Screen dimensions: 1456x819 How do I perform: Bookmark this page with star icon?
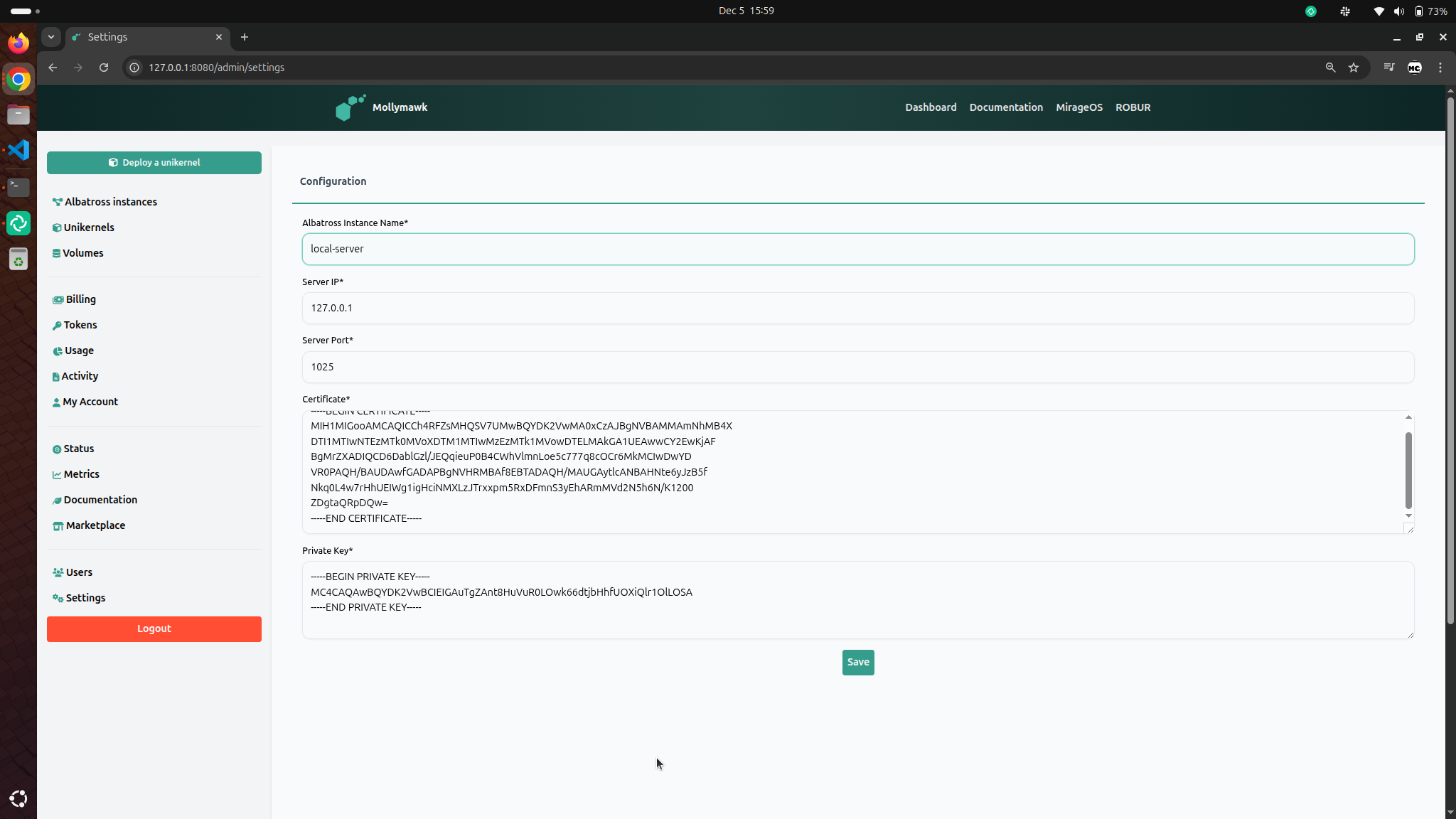pos(1354,68)
